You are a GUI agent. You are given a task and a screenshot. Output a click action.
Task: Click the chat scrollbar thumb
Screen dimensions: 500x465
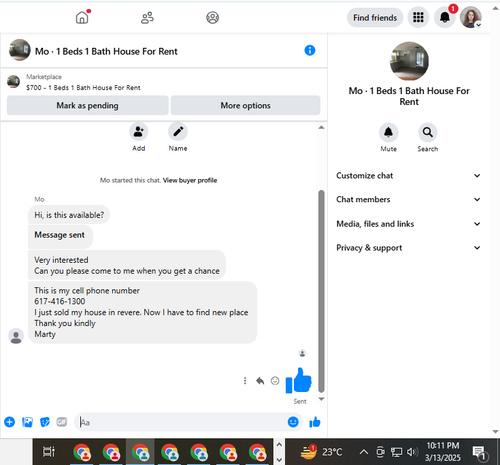[x=321, y=291]
